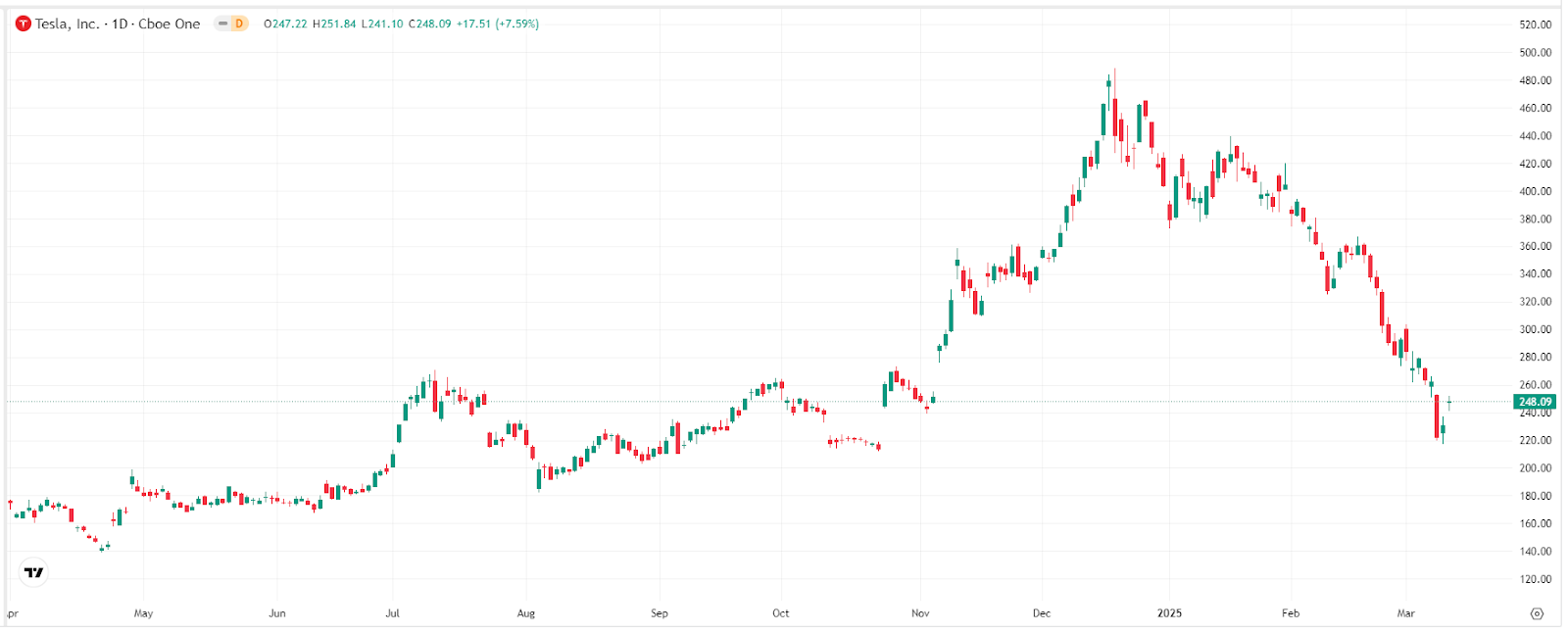This screenshot has height=634, width=1568.
Task: Click the green 248.09 current price label
Action: (1535, 402)
